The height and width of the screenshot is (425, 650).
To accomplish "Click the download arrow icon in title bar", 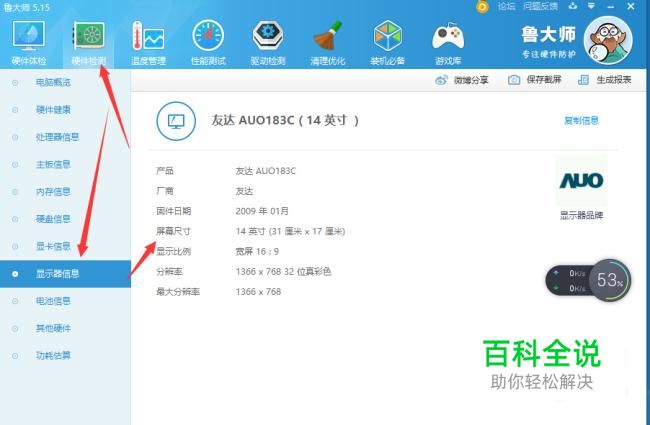I will click(573, 6).
